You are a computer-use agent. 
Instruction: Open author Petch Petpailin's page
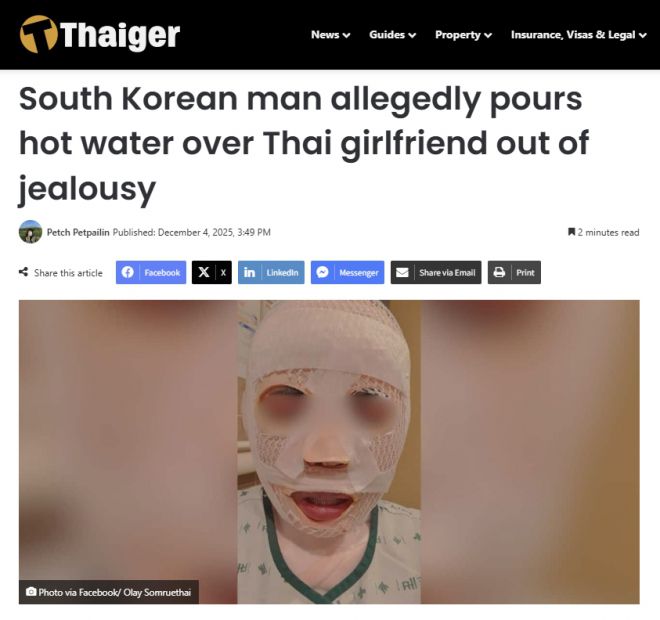(x=78, y=232)
